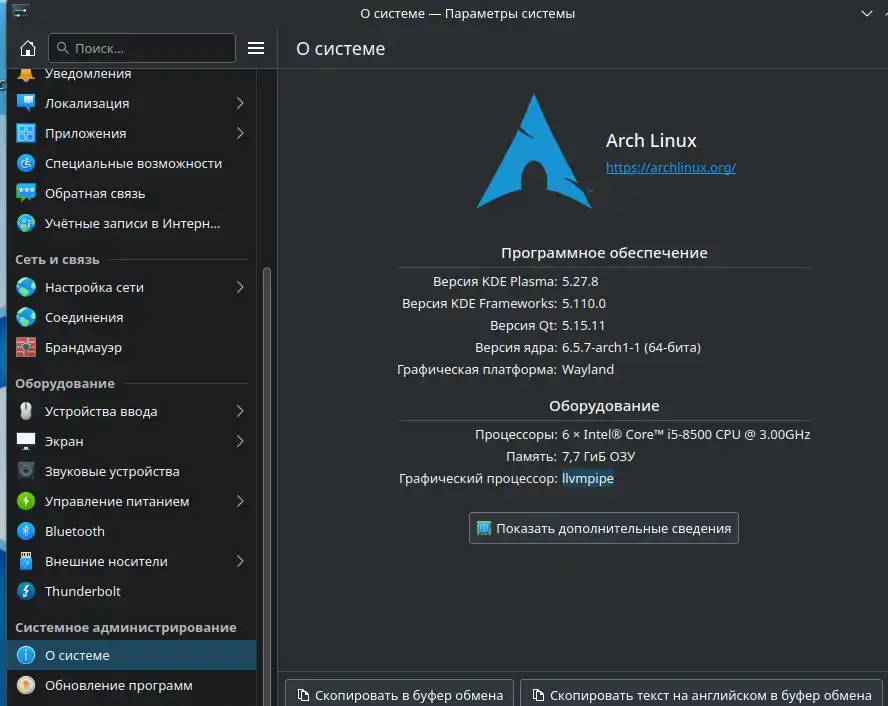Expand the Внешние носители submenu arrow
Screen dimensions: 888x706
point(240,561)
